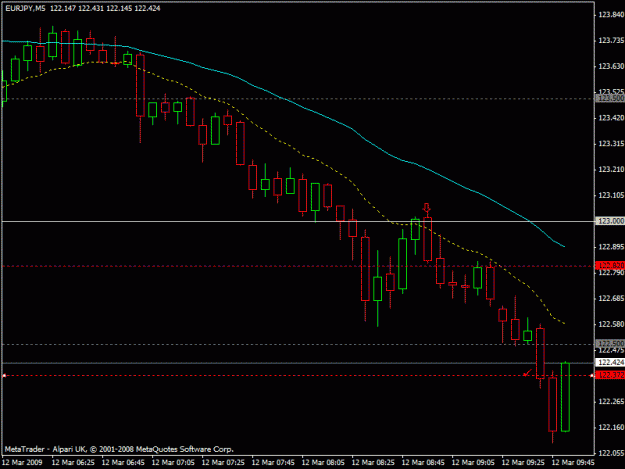Select the 123.420 price scale label
This screenshot has width=625, height=469.
coord(611,118)
